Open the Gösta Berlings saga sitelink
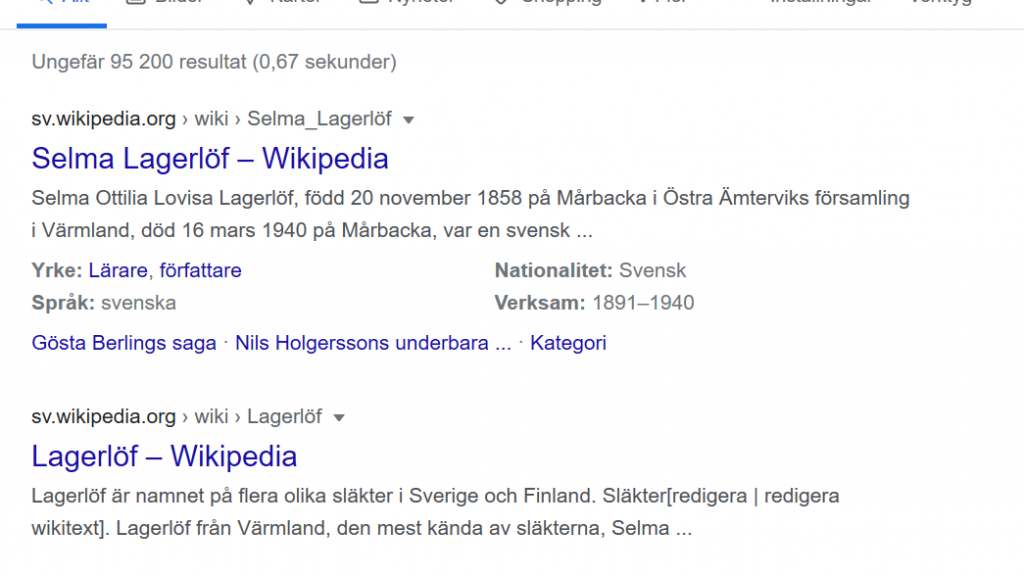 pyautogui.click(x=123, y=343)
